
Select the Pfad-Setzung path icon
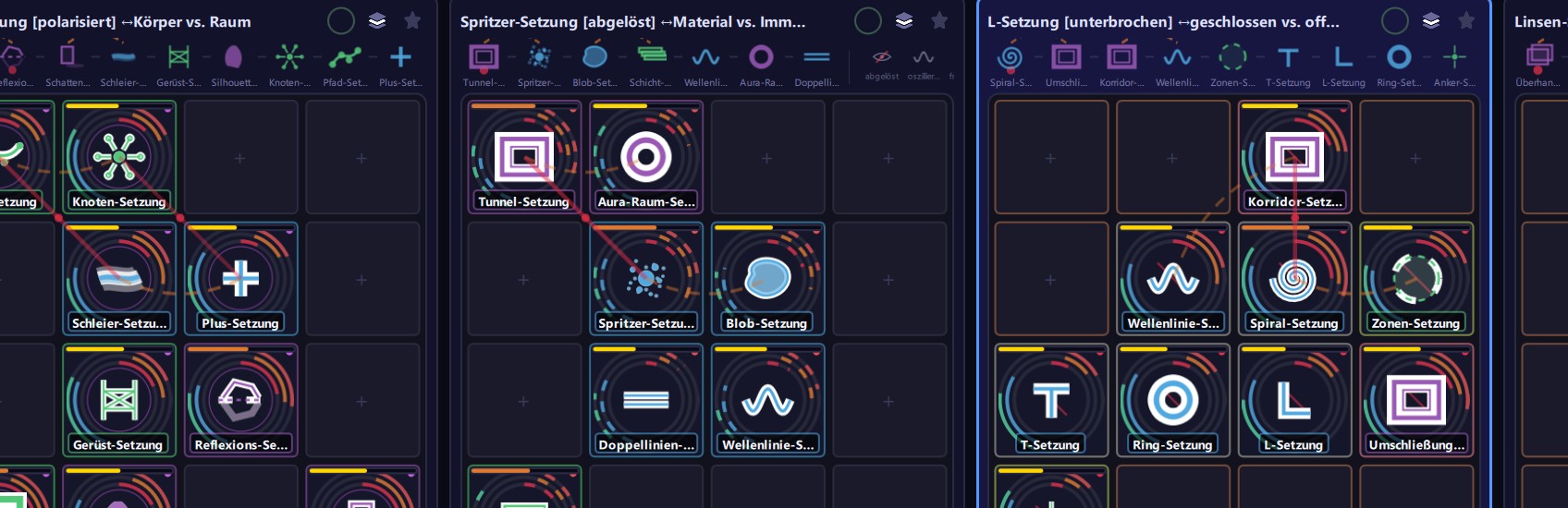coord(345,58)
